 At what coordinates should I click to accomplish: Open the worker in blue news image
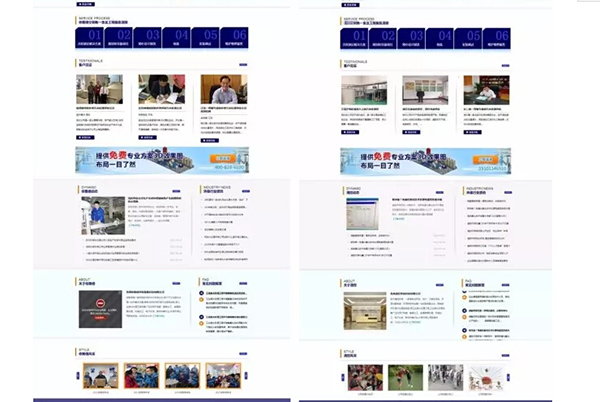pos(104,214)
